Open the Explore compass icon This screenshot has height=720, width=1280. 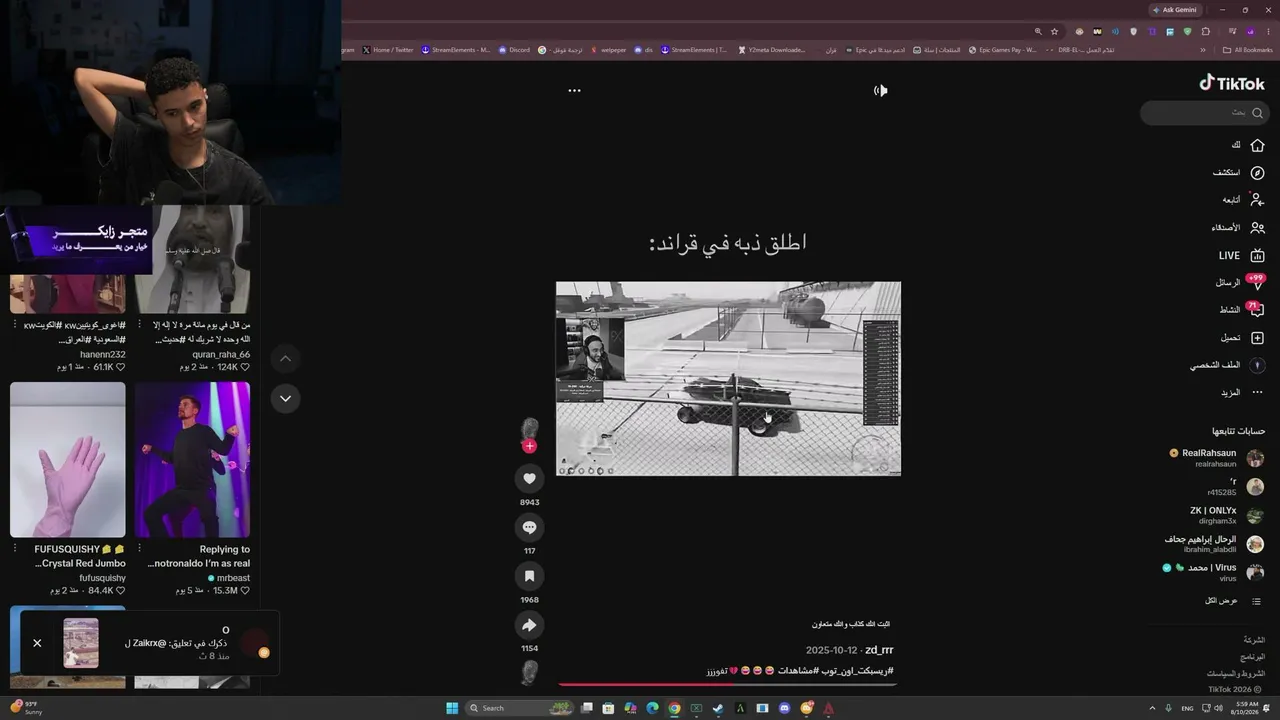tap(1257, 173)
